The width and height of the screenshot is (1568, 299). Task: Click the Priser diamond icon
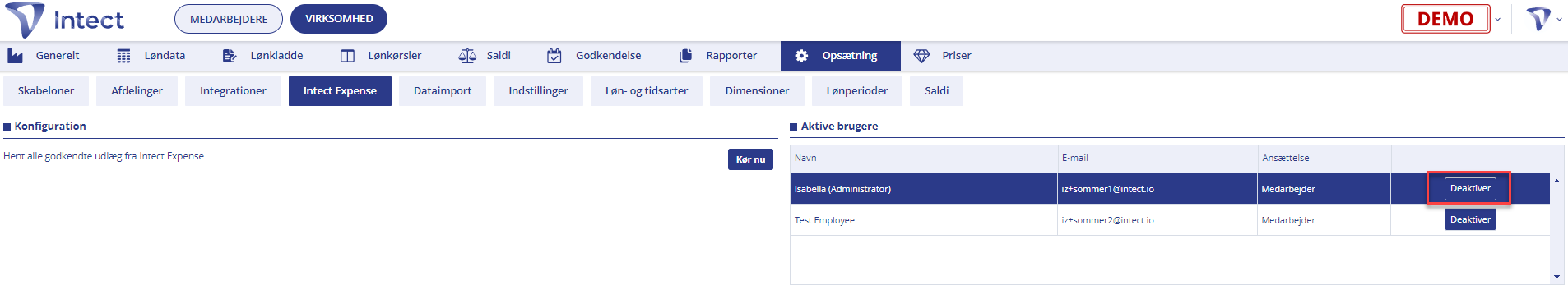click(x=921, y=56)
